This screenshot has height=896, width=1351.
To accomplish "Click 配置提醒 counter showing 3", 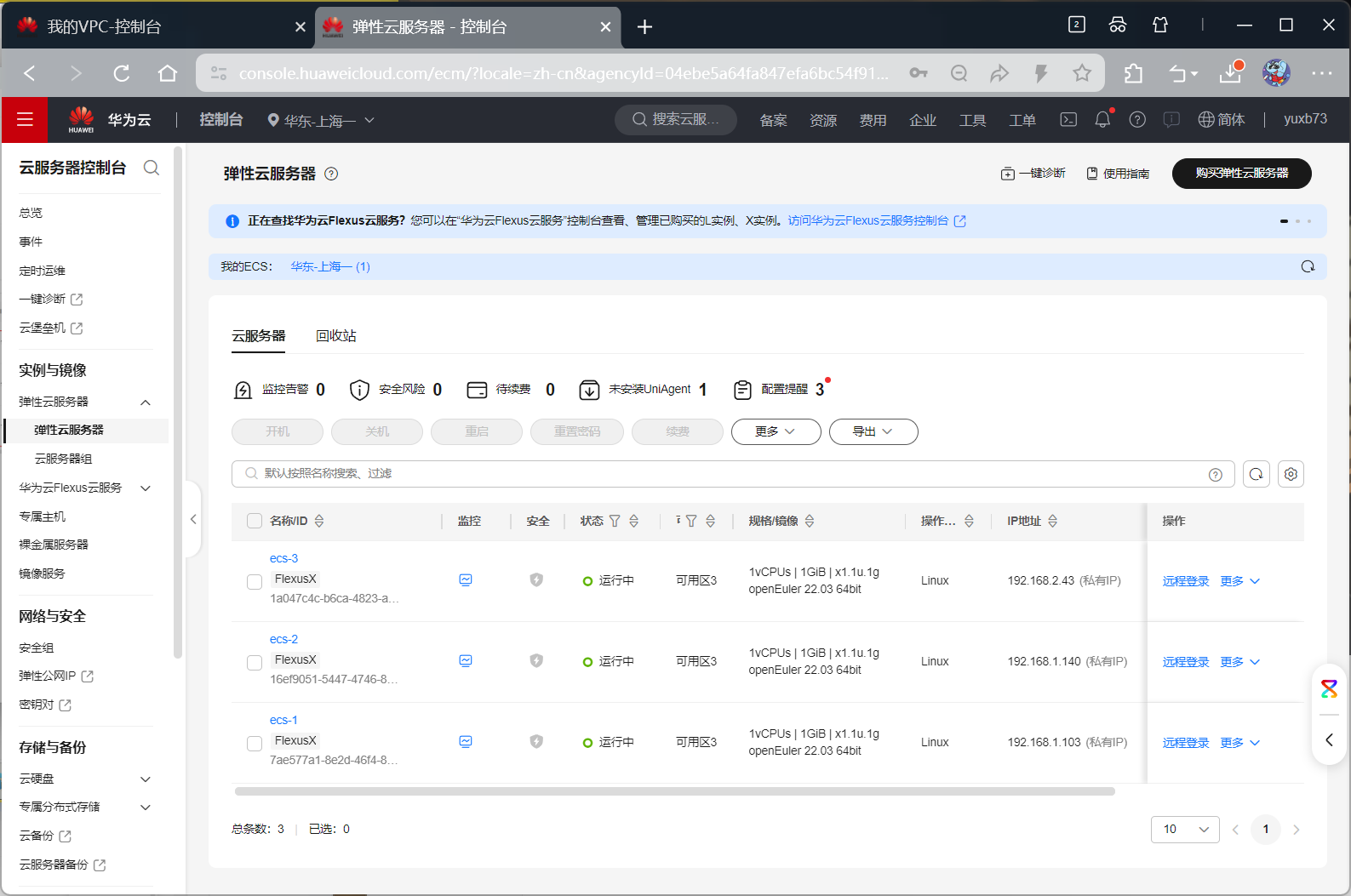I will [x=779, y=389].
